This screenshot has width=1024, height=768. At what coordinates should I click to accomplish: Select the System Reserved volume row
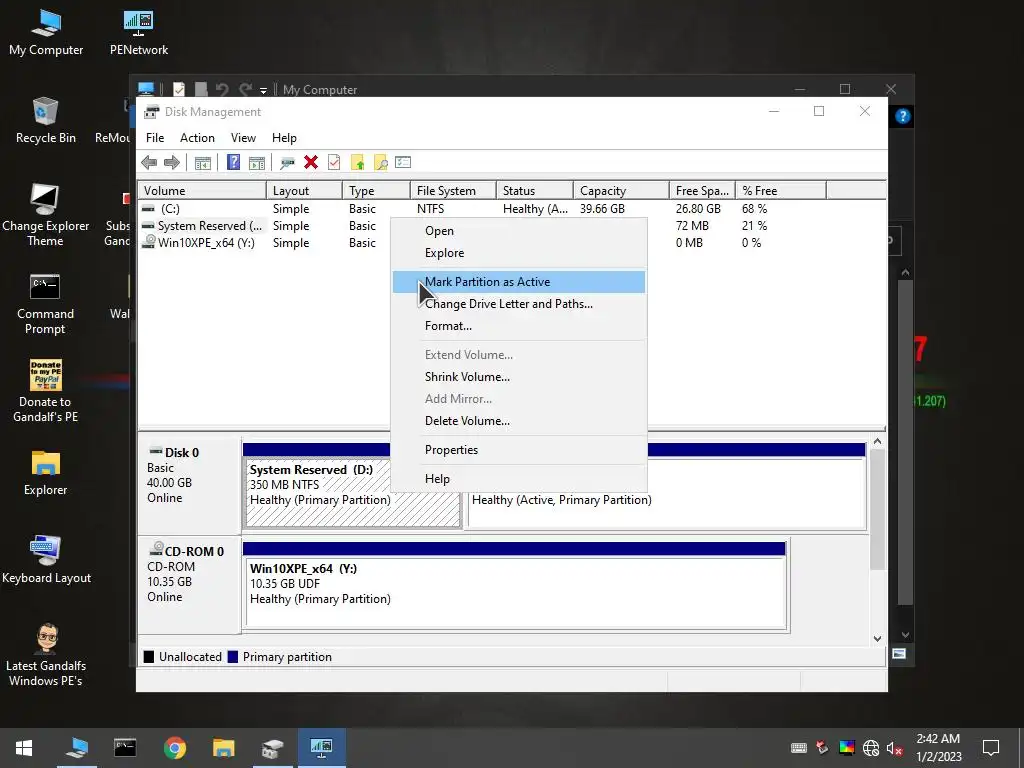pos(264,226)
